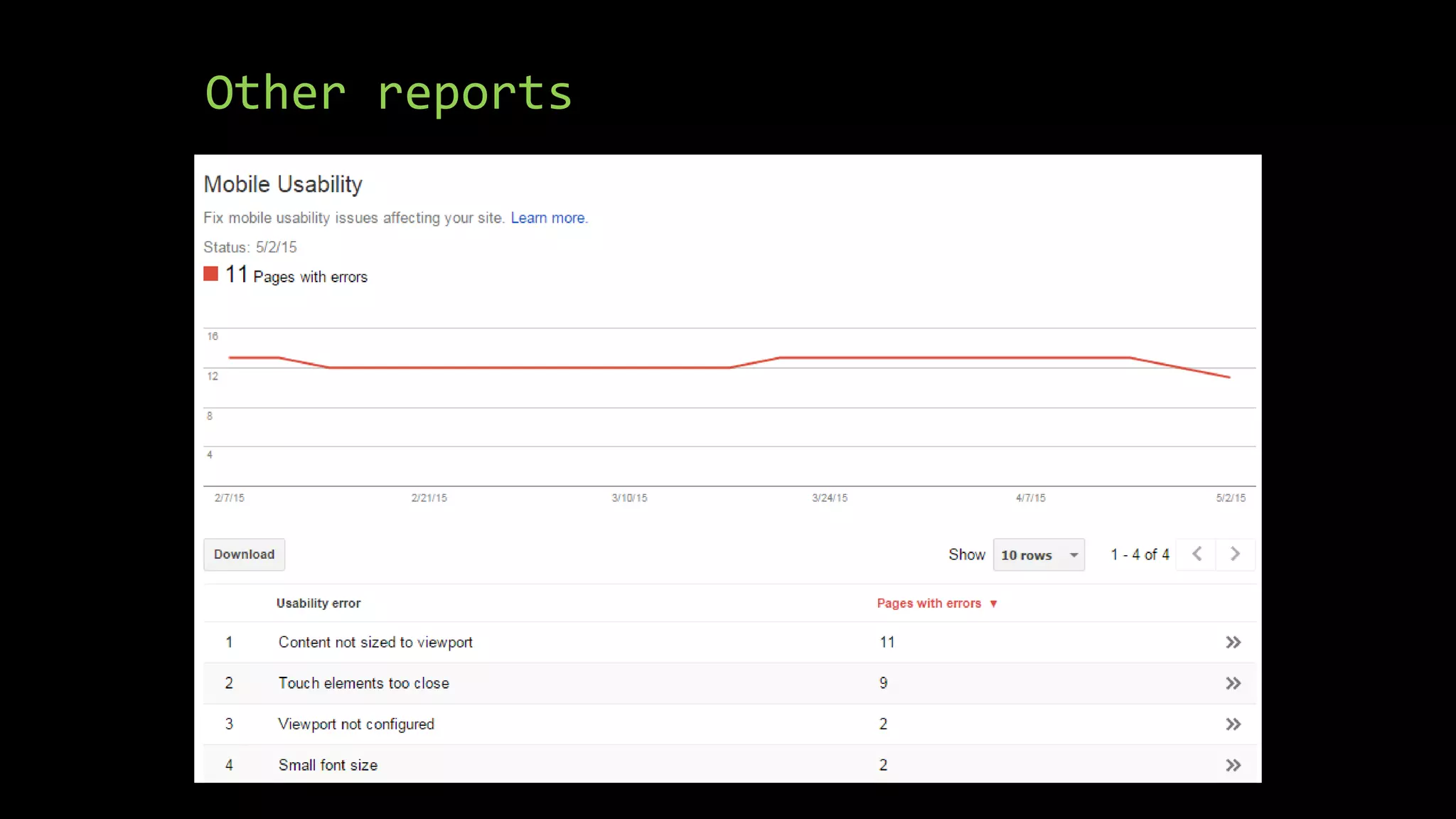This screenshot has width=1456, height=819.
Task: Click the Mobile Usability heading
Action: [283, 184]
